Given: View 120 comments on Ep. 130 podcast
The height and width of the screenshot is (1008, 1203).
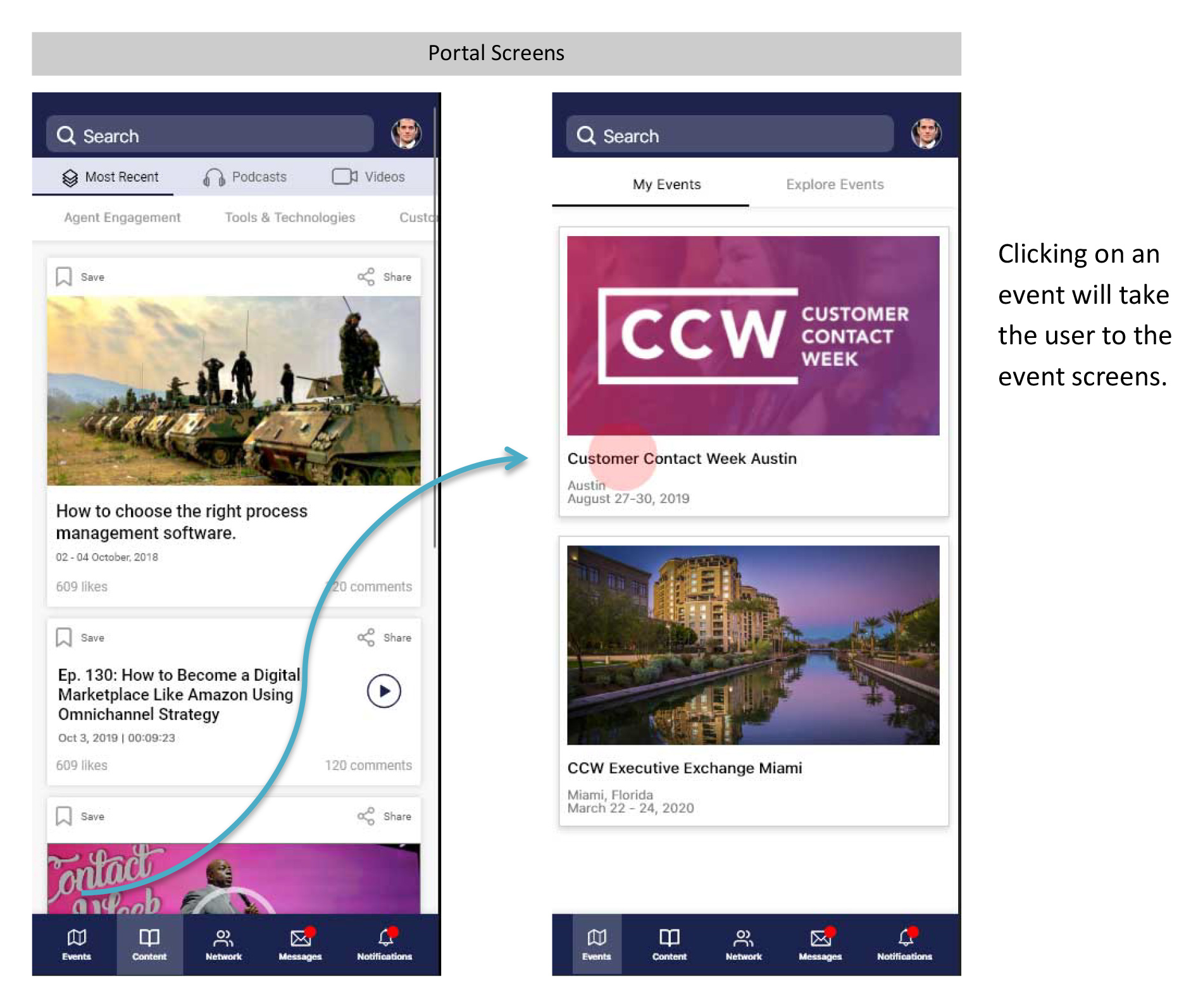Looking at the screenshot, I should (x=368, y=765).
